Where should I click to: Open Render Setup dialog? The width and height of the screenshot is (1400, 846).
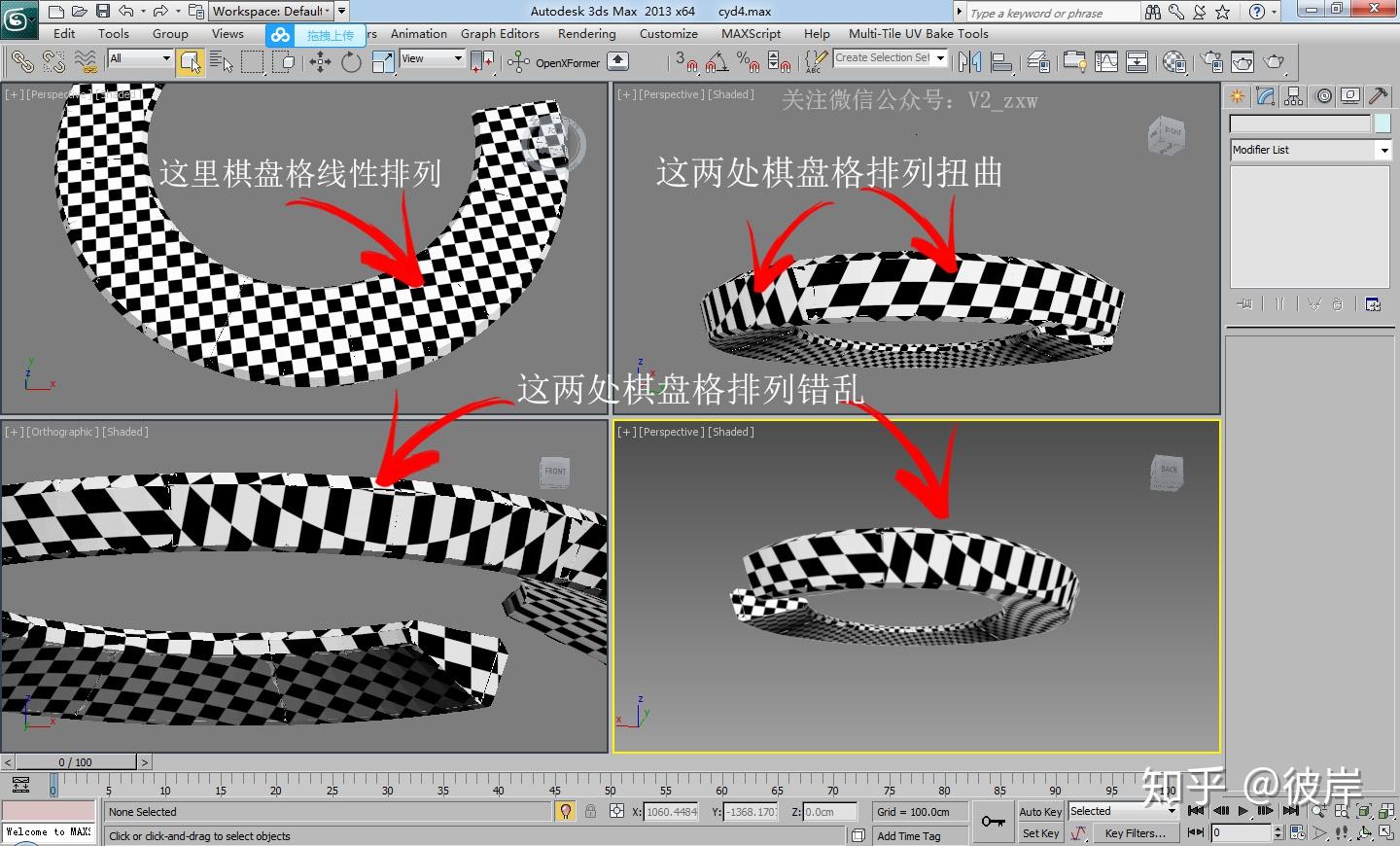(1211, 62)
